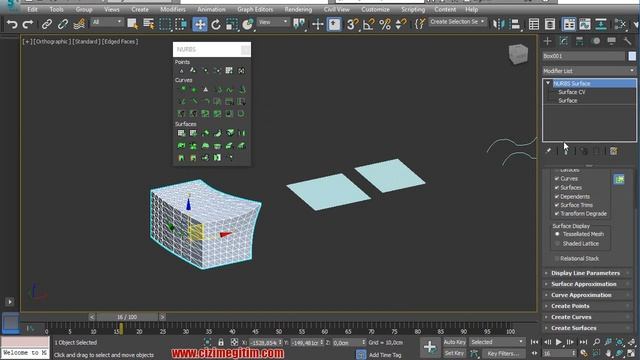The image size is (640, 360).
Task: Toggle the Percent Snap icon
Action: pos(384,24)
